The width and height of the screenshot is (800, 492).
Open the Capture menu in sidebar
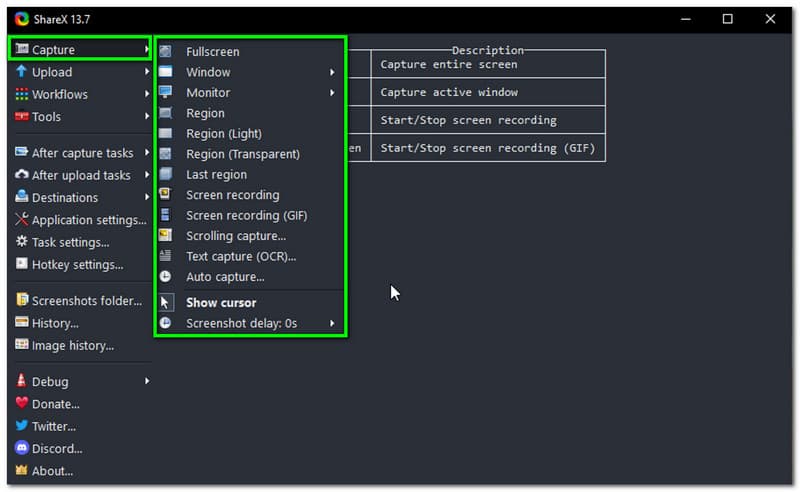coord(80,49)
